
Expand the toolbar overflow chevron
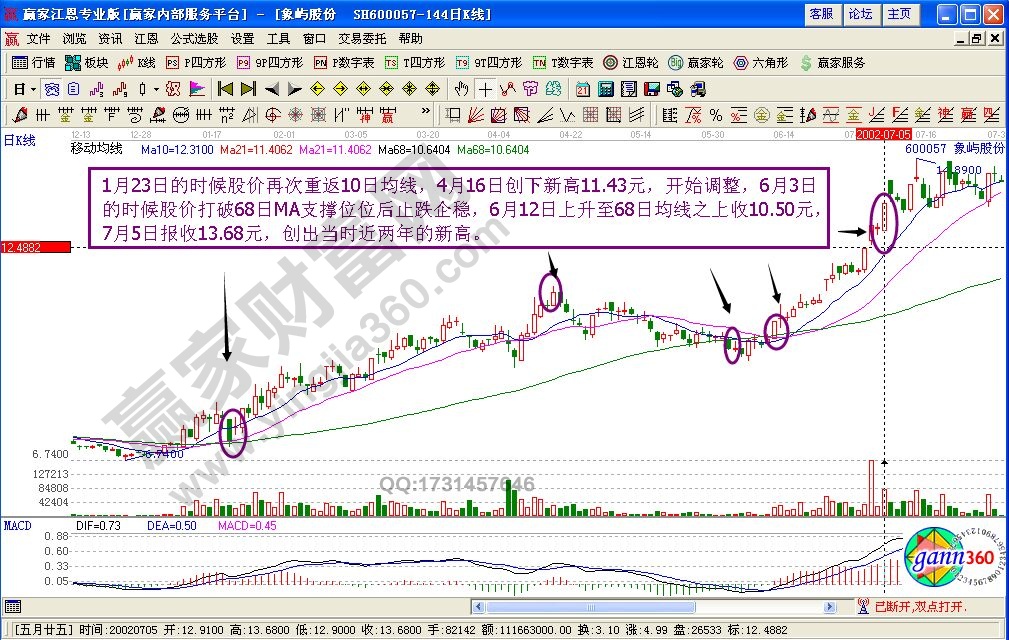[x=426, y=112]
